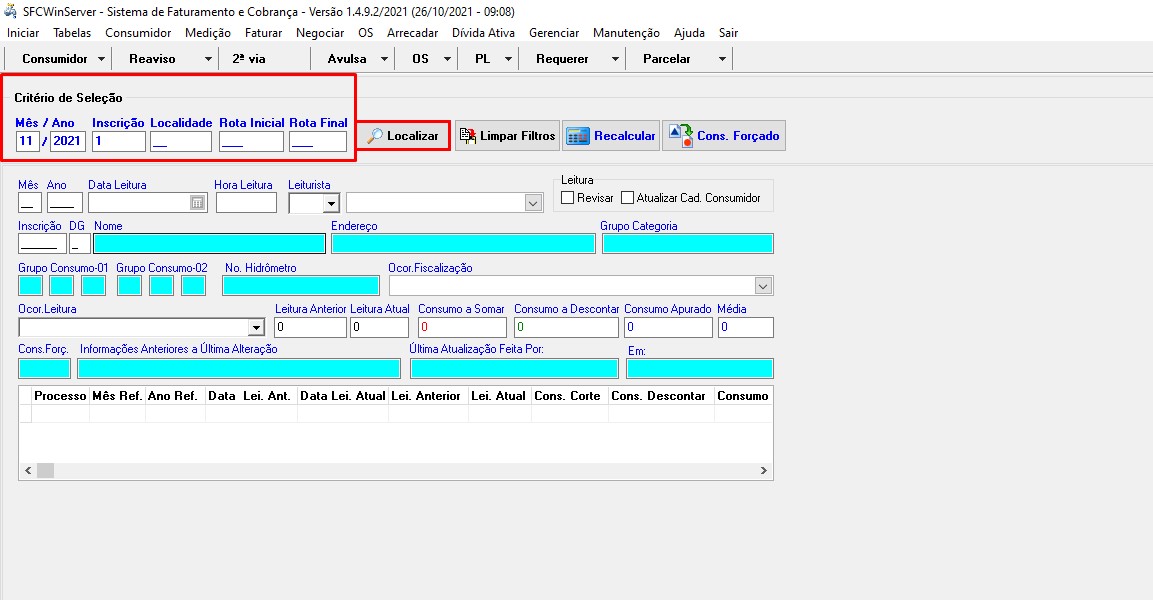The image size is (1153, 600).
Task: Click the horizontal scrollbar left arrow
Action: [28, 470]
